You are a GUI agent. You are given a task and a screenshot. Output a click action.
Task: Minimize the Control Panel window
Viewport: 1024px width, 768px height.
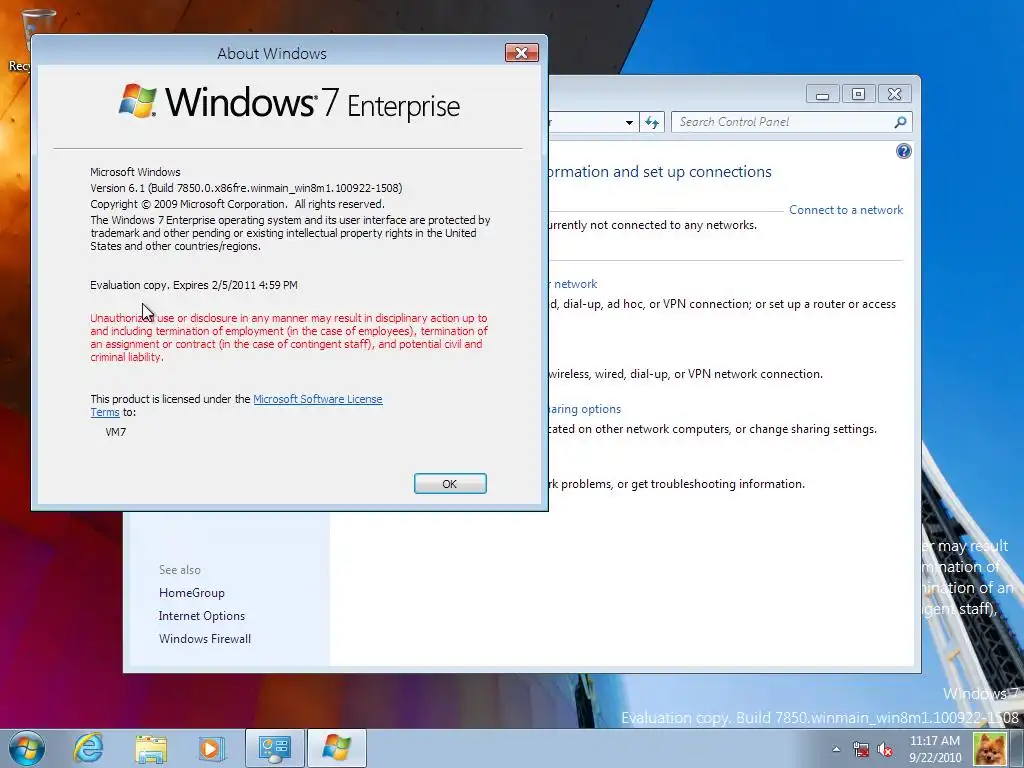click(822, 95)
